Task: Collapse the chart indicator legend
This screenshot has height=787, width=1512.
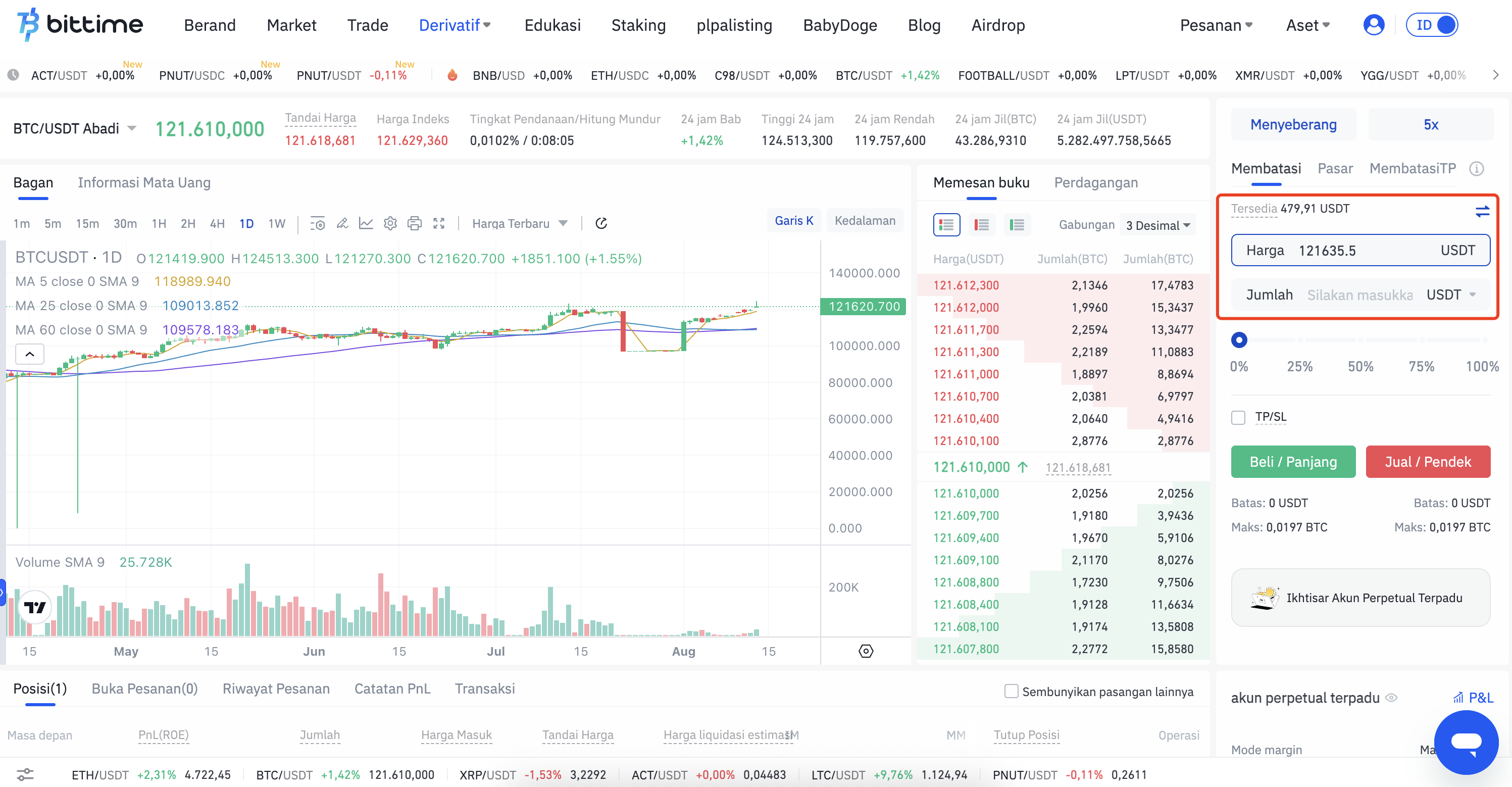Action: pos(29,354)
